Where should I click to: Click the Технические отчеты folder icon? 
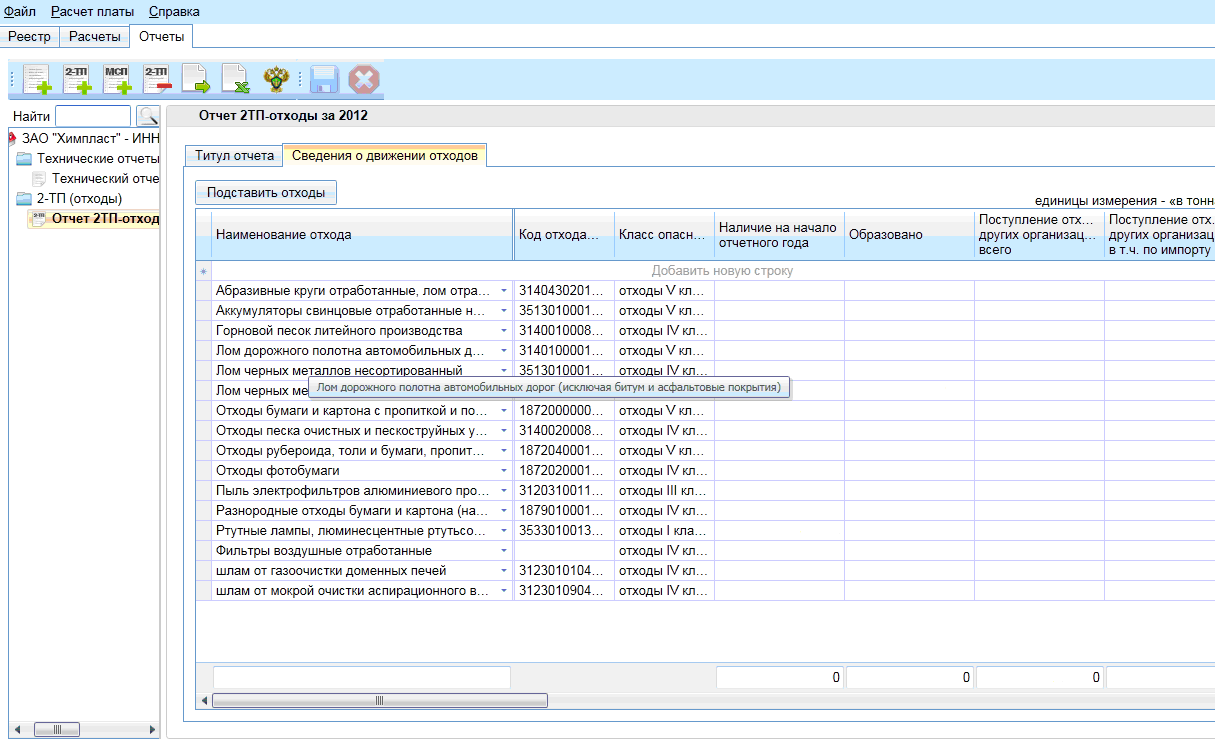[25, 158]
